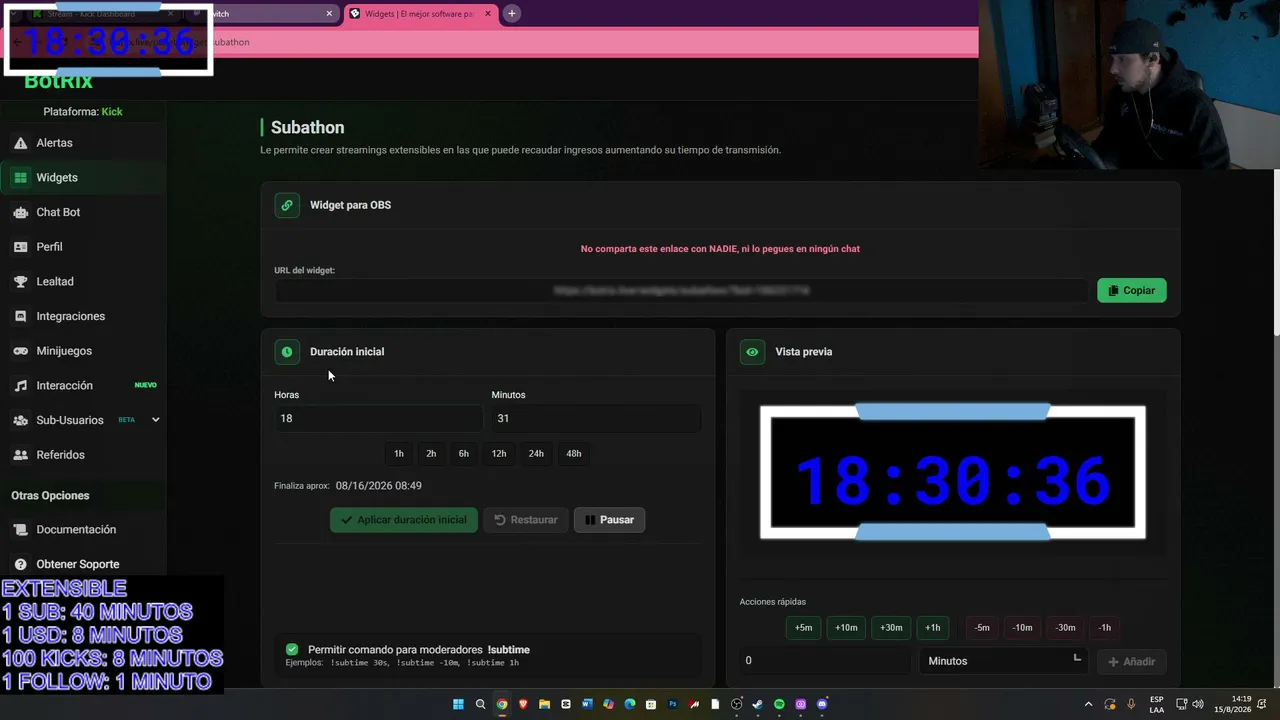The width and height of the screenshot is (1280, 720).
Task: Select 6h duration preset
Action: coord(464,454)
